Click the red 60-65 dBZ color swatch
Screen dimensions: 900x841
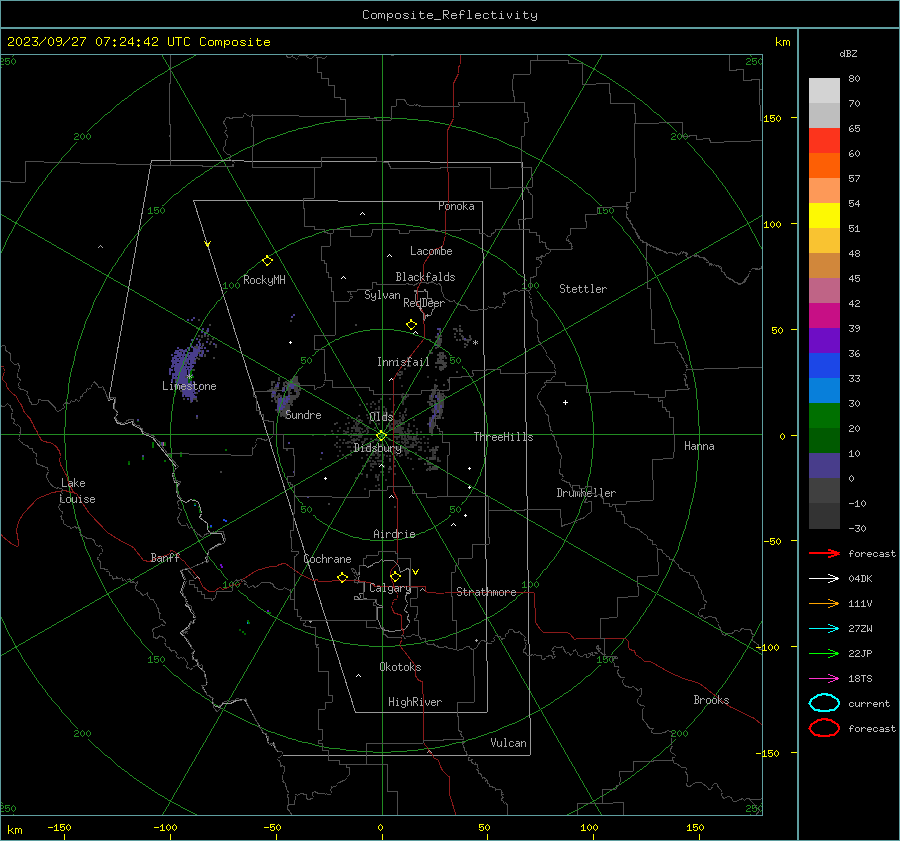click(824, 141)
